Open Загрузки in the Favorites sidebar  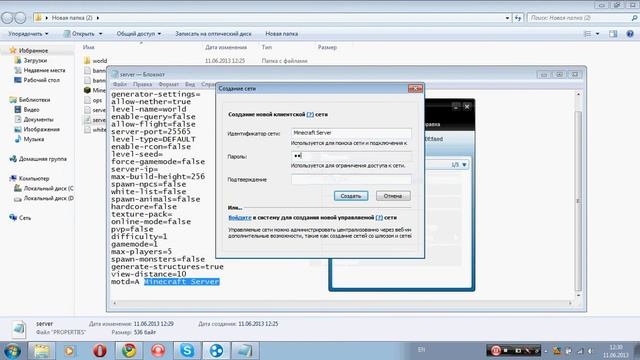[35, 60]
